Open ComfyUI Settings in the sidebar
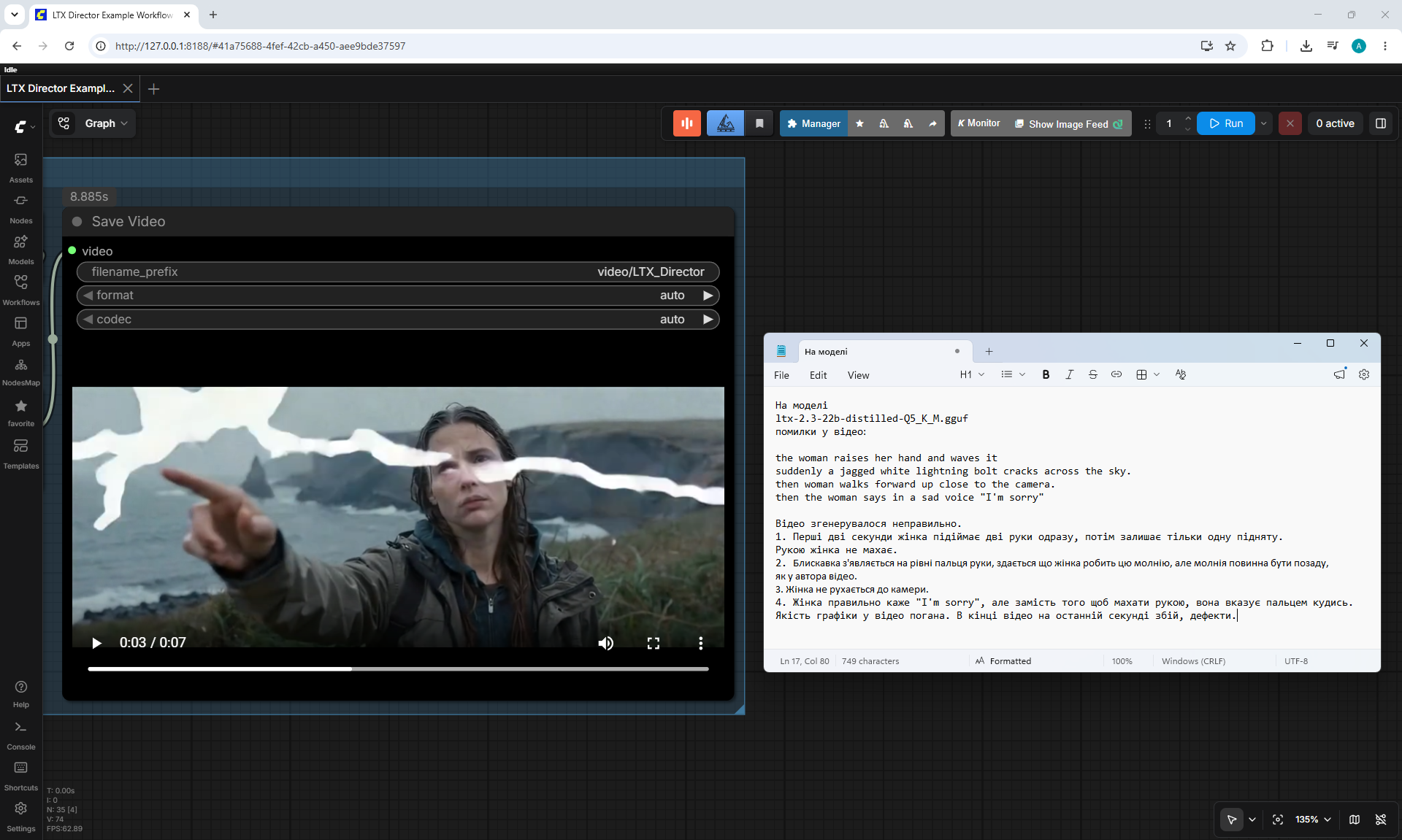Screen dimensions: 1402x840 click(21, 817)
